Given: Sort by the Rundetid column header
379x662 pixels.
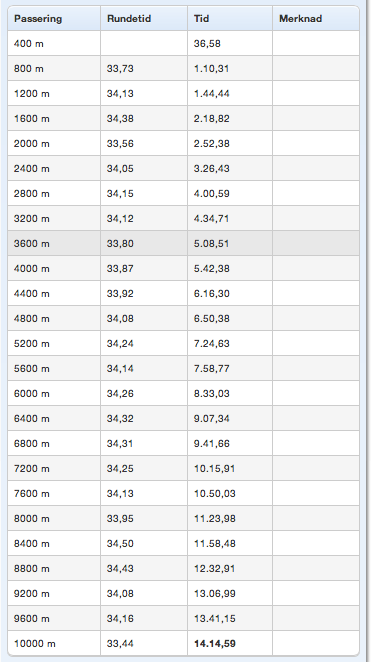Looking at the screenshot, I should pyautogui.click(x=144, y=19).
